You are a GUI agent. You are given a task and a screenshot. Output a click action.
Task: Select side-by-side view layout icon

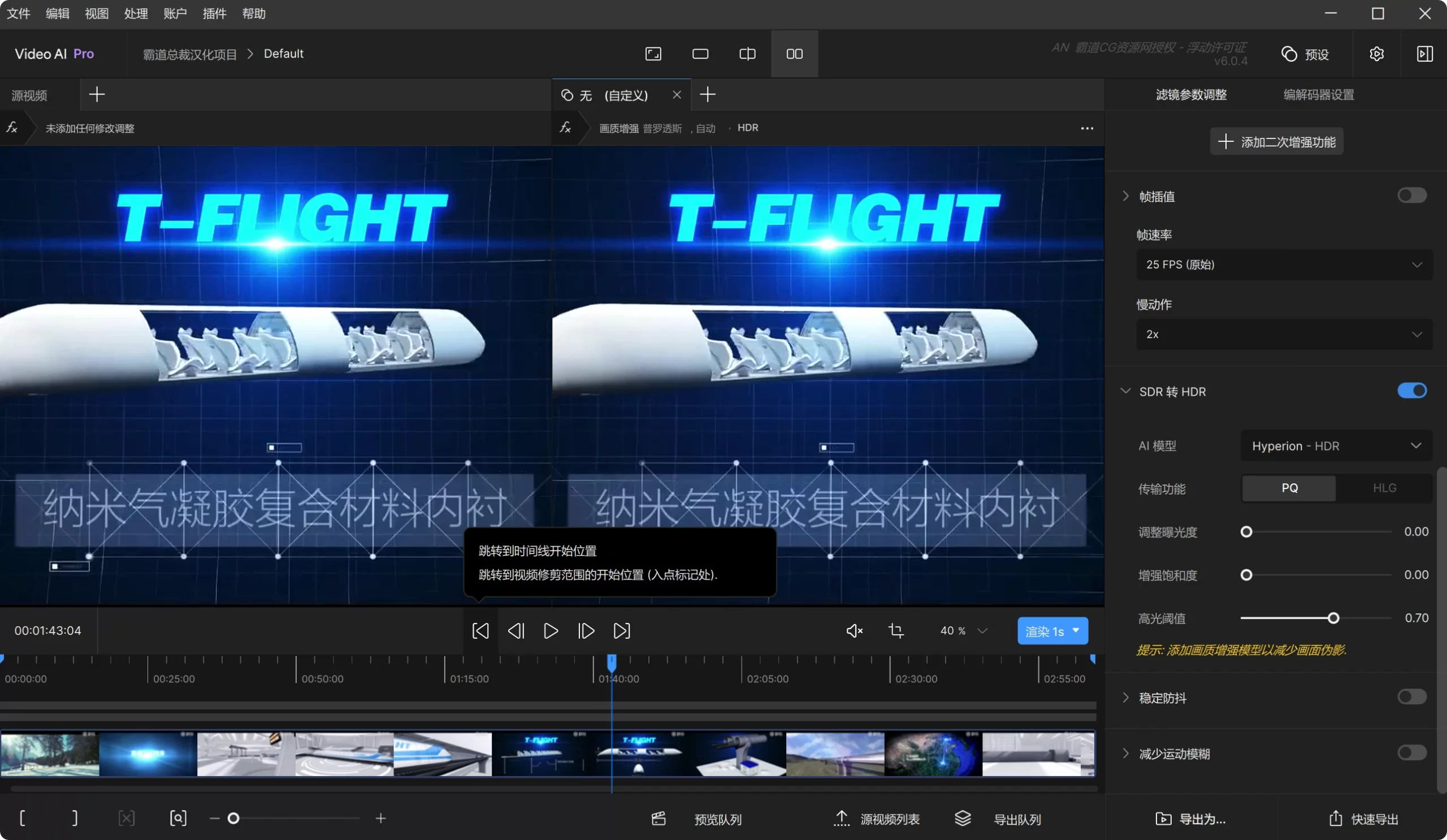pyautogui.click(x=794, y=54)
